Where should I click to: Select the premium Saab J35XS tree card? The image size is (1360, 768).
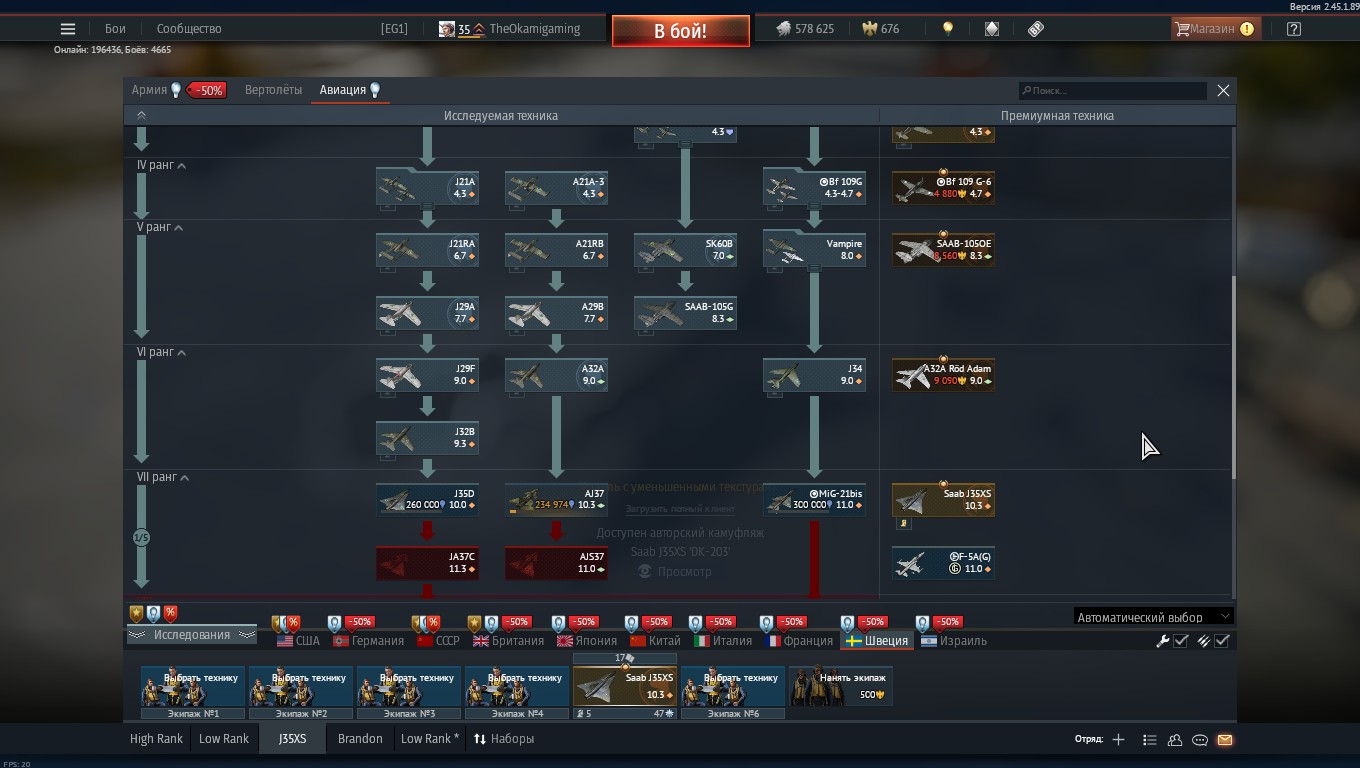click(x=943, y=499)
